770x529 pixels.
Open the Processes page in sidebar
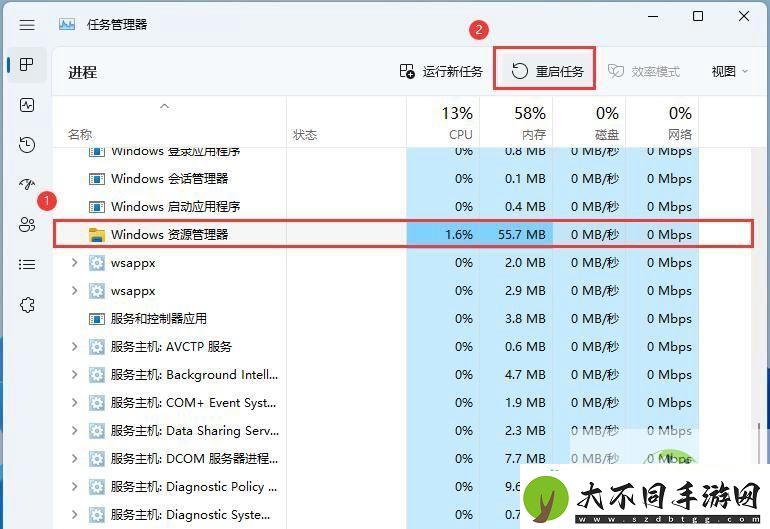pos(27,64)
